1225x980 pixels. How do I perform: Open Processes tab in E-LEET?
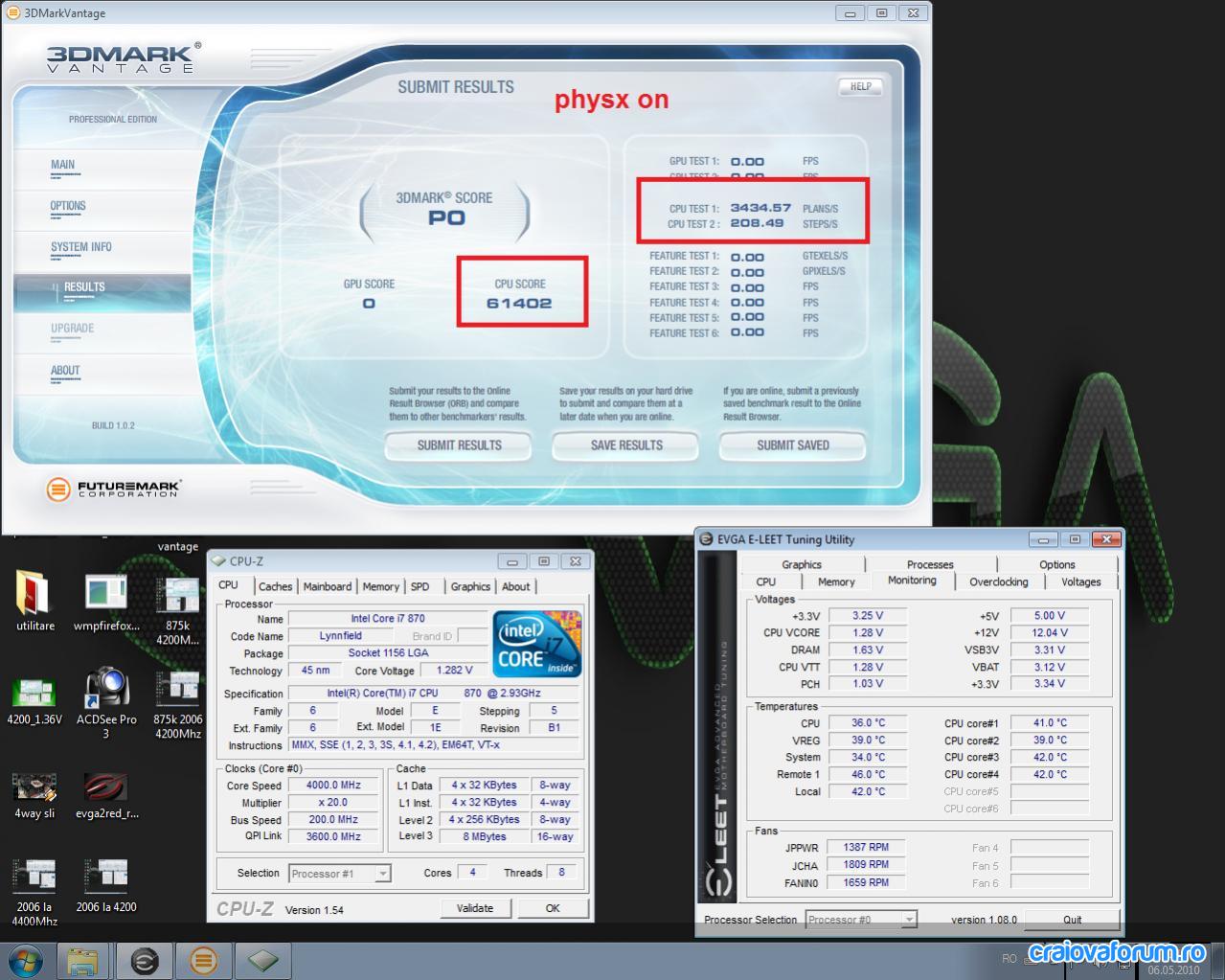coord(930,565)
